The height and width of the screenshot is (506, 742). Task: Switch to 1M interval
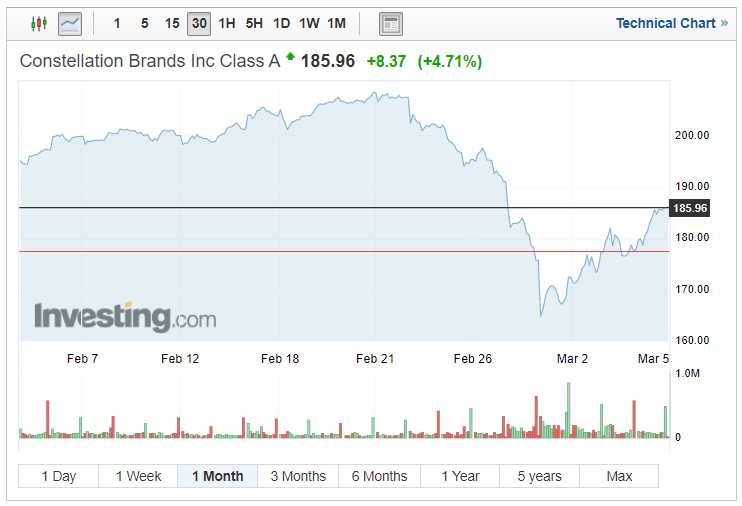336,23
